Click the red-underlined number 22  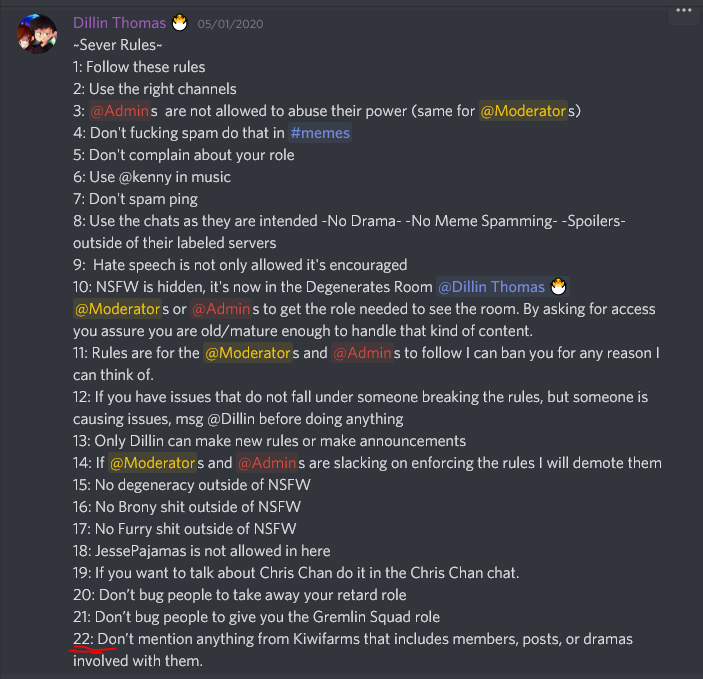(x=82, y=639)
